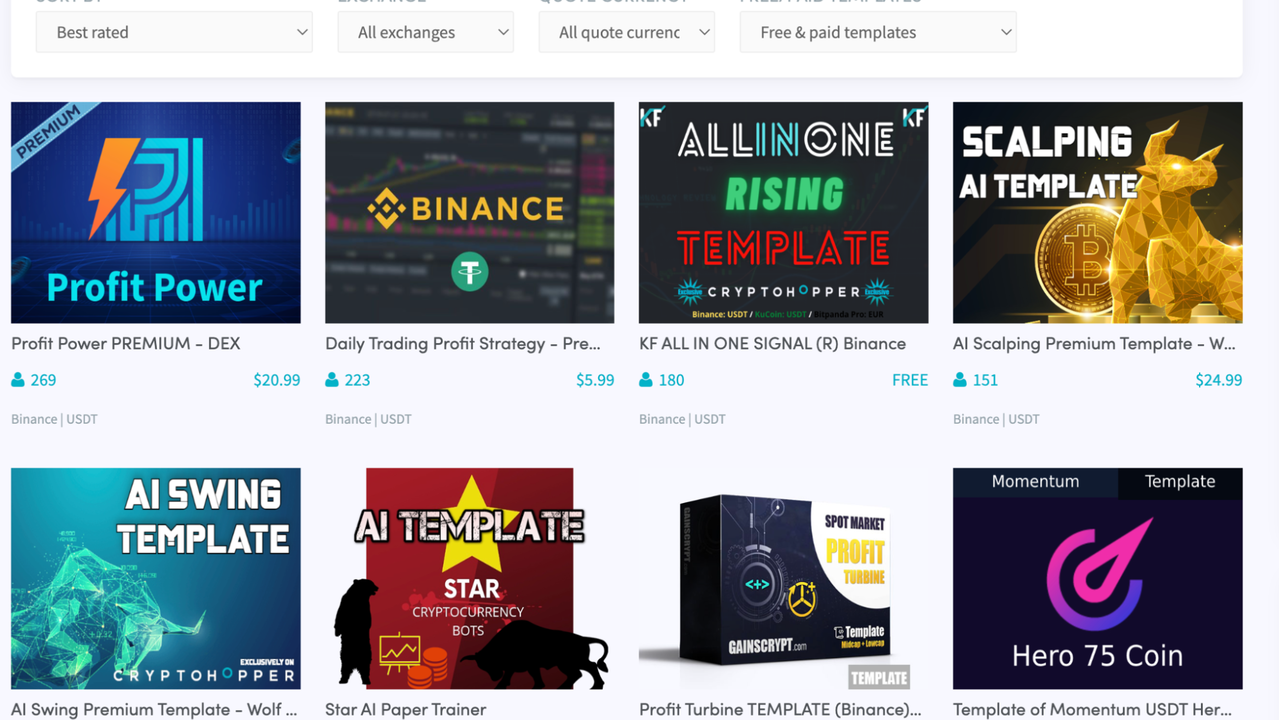
Task: Click the FREE price label
Action: tap(910, 380)
